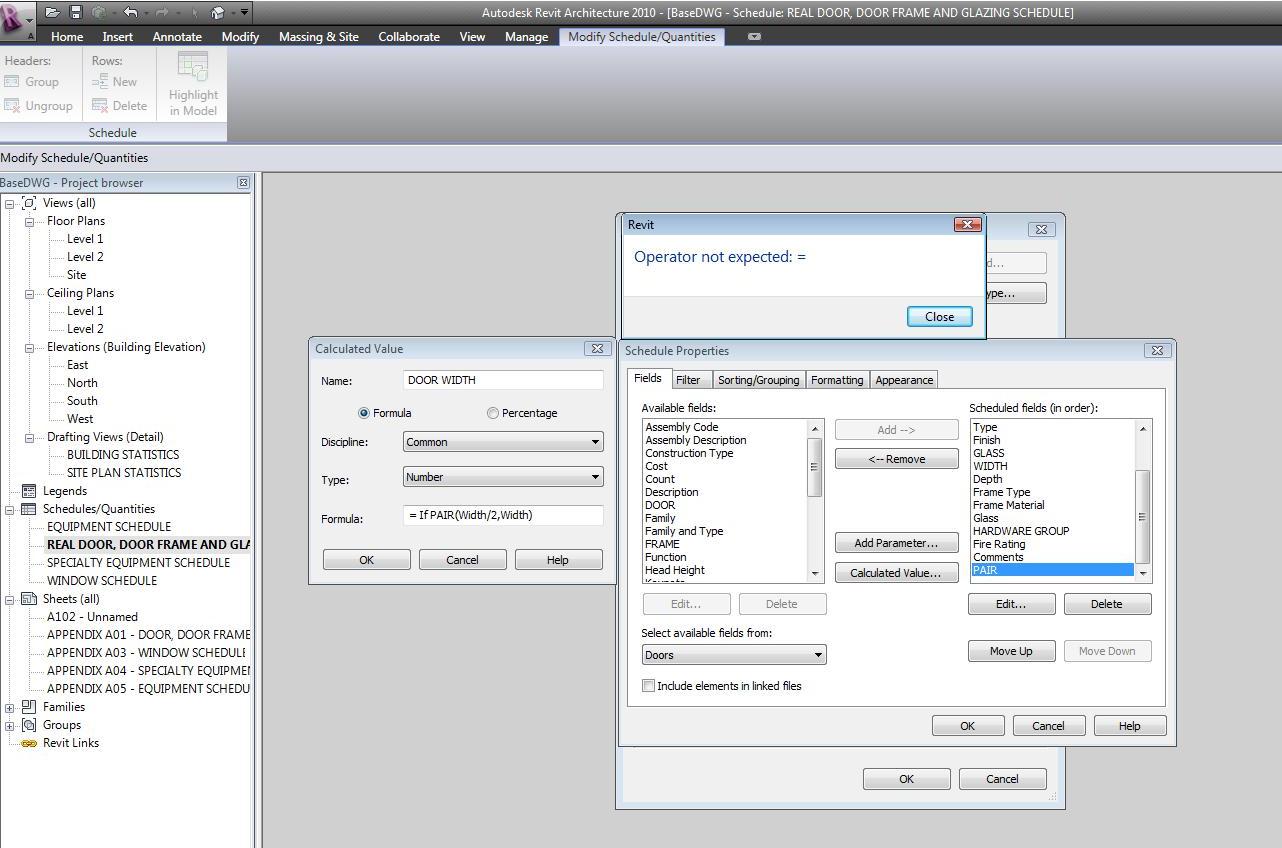
Task: Click the Schedules/Quantities table icon
Action: click(29, 509)
